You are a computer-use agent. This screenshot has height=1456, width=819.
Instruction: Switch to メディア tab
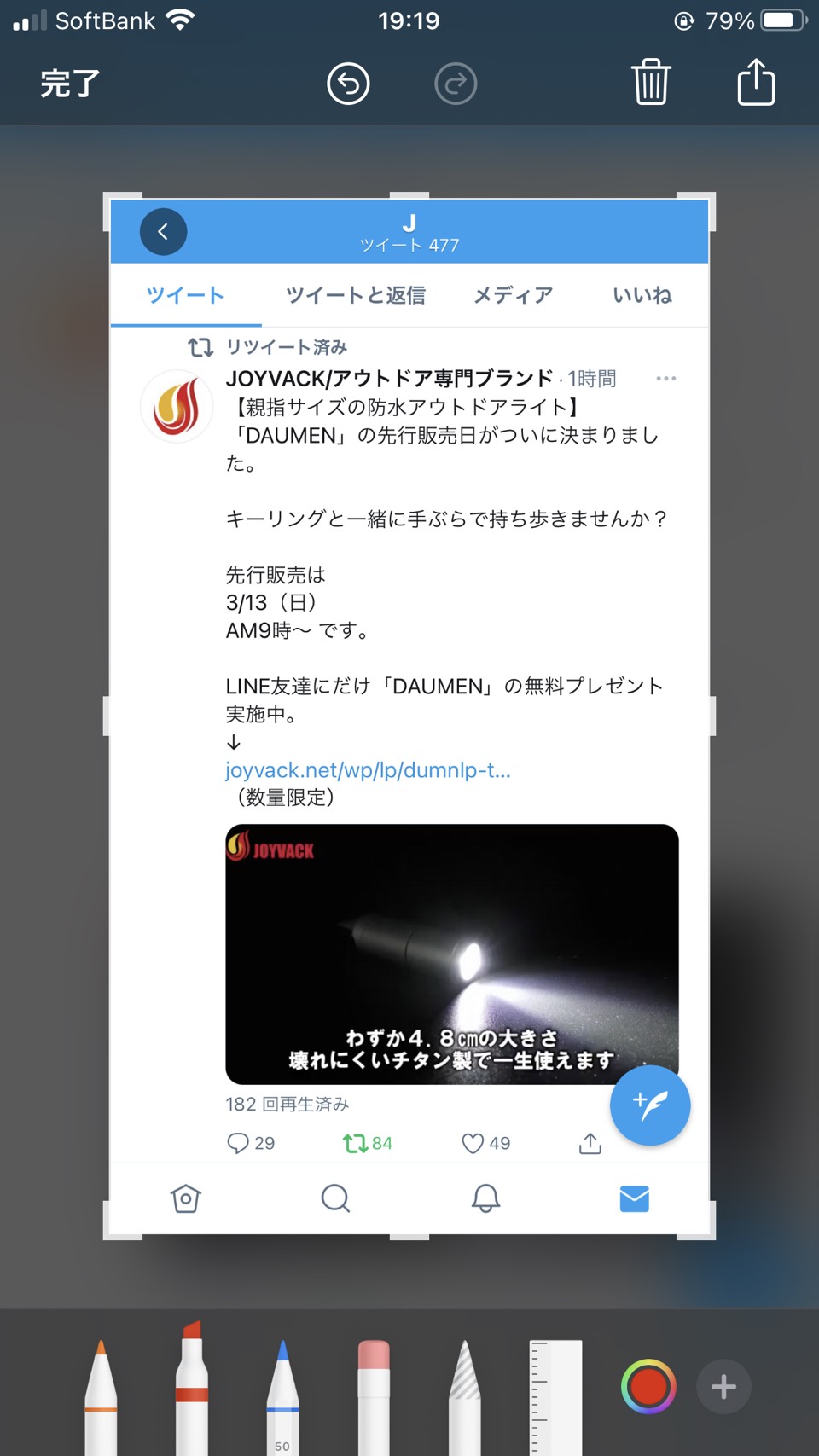tap(513, 295)
